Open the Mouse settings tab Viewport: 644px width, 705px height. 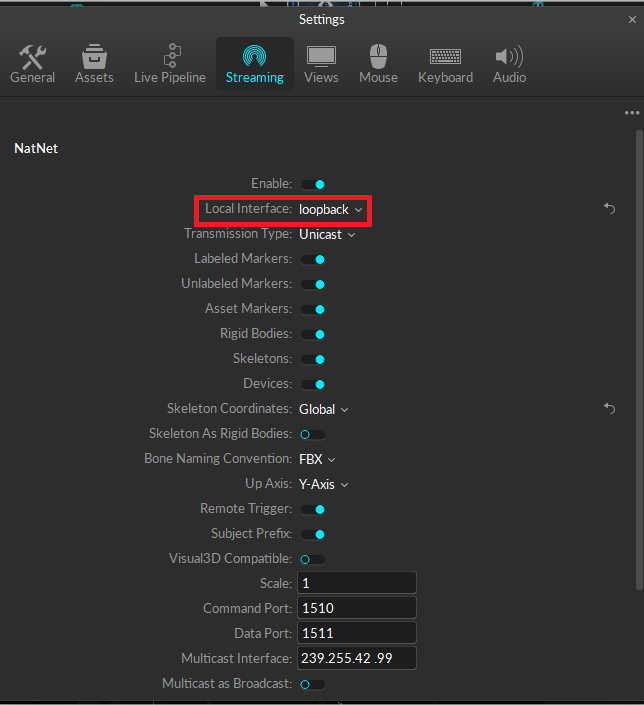click(x=378, y=64)
